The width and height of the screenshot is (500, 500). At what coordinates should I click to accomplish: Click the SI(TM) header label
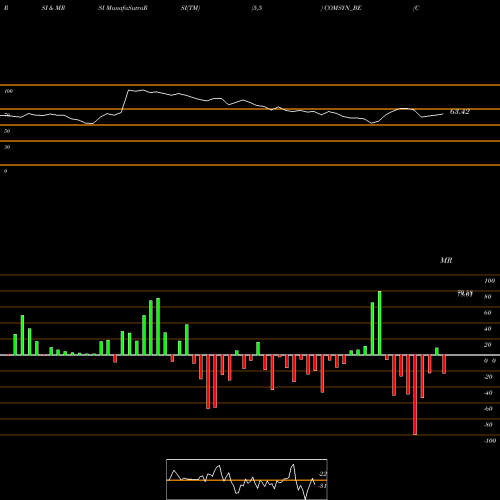pyautogui.click(x=190, y=8)
